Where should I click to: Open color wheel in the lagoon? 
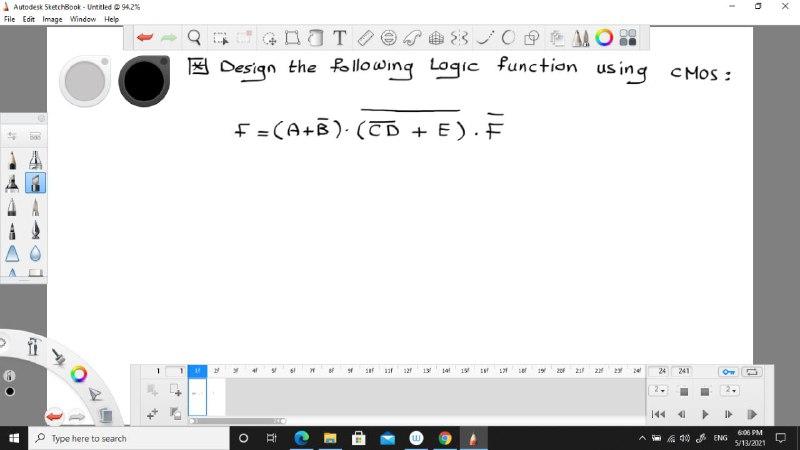click(x=79, y=374)
